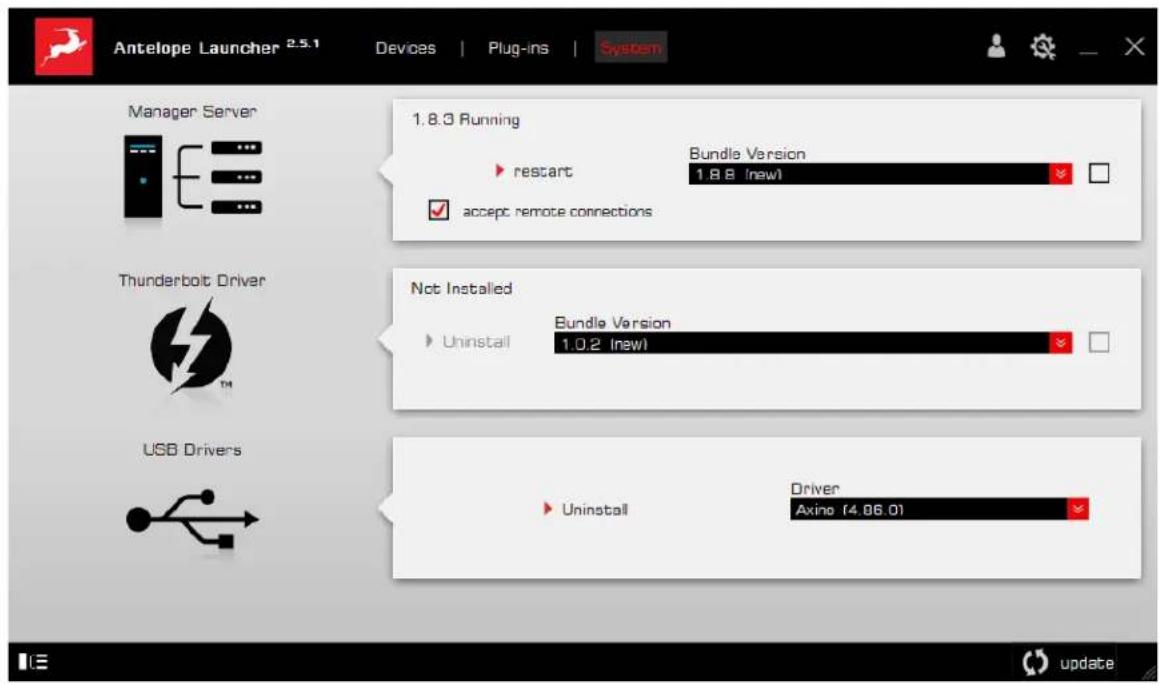Open the Manager Server Bundle Version dropdown

tap(880, 174)
